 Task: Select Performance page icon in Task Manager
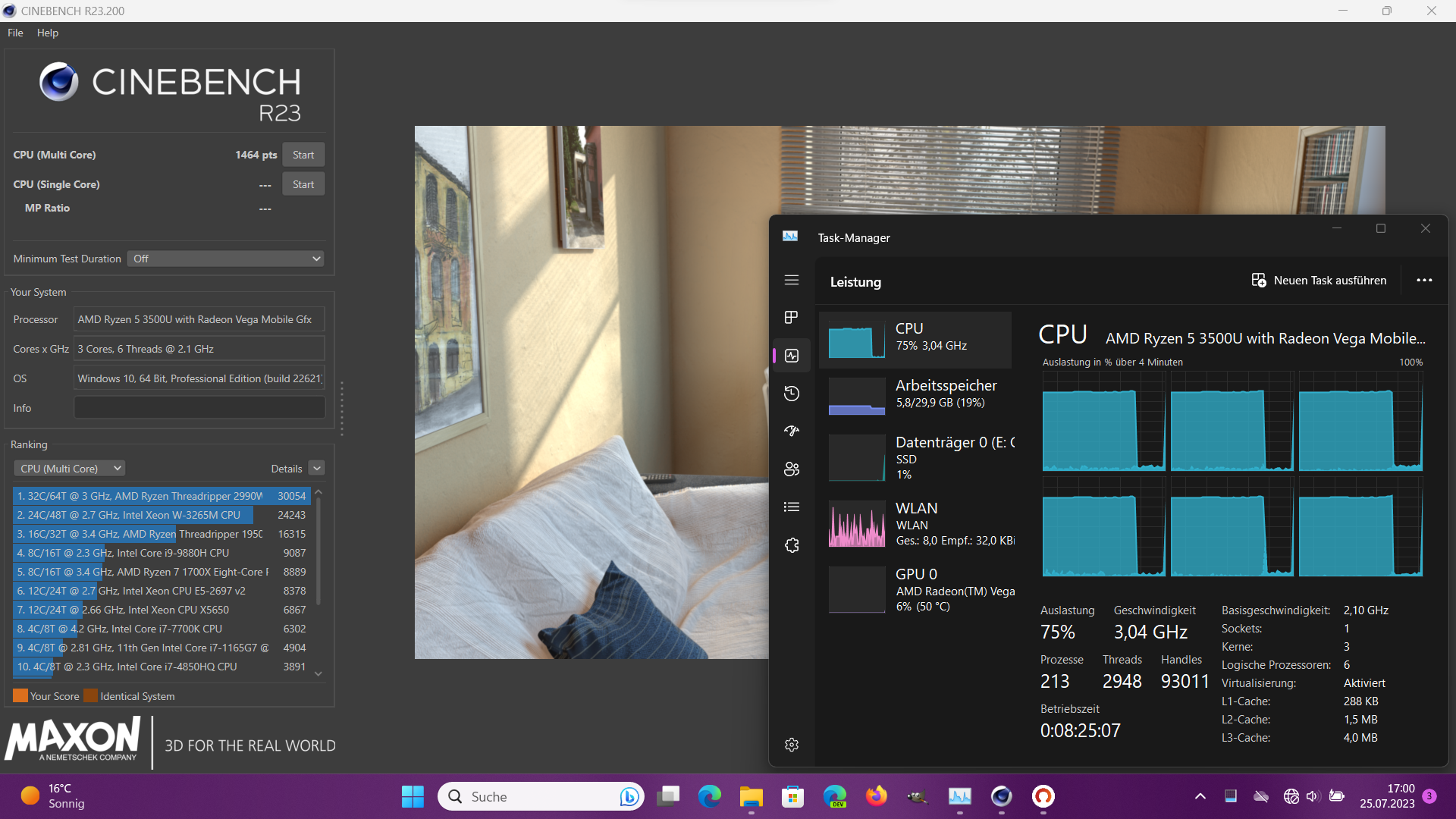tap(792, 356)
